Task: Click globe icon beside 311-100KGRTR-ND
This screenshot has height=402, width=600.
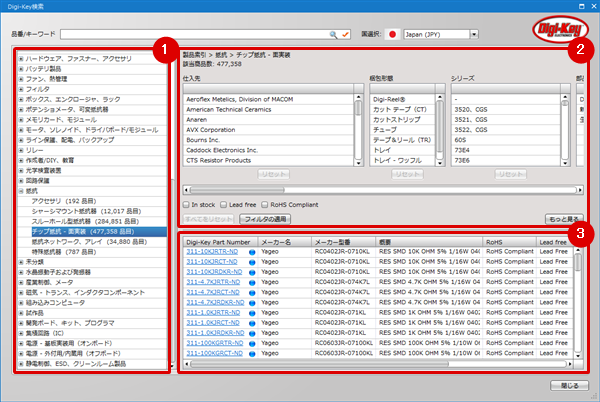Action: click(252, 343)
